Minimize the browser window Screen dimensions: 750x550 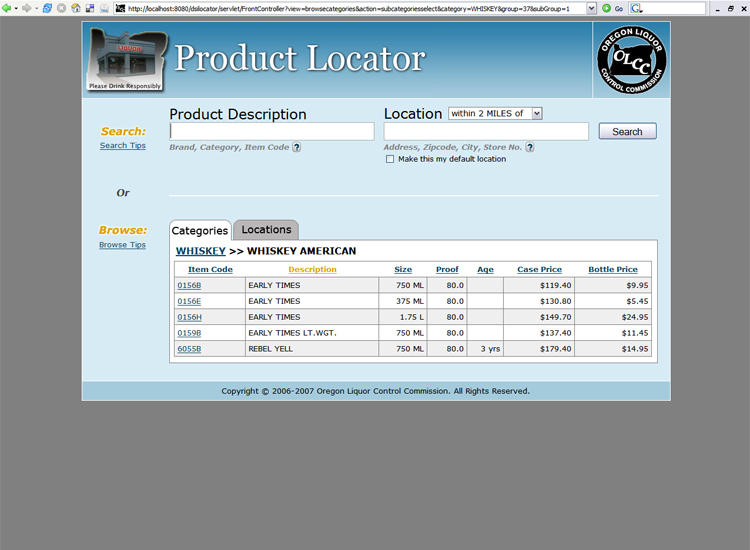pyautogui.click(x=717, y=9)
